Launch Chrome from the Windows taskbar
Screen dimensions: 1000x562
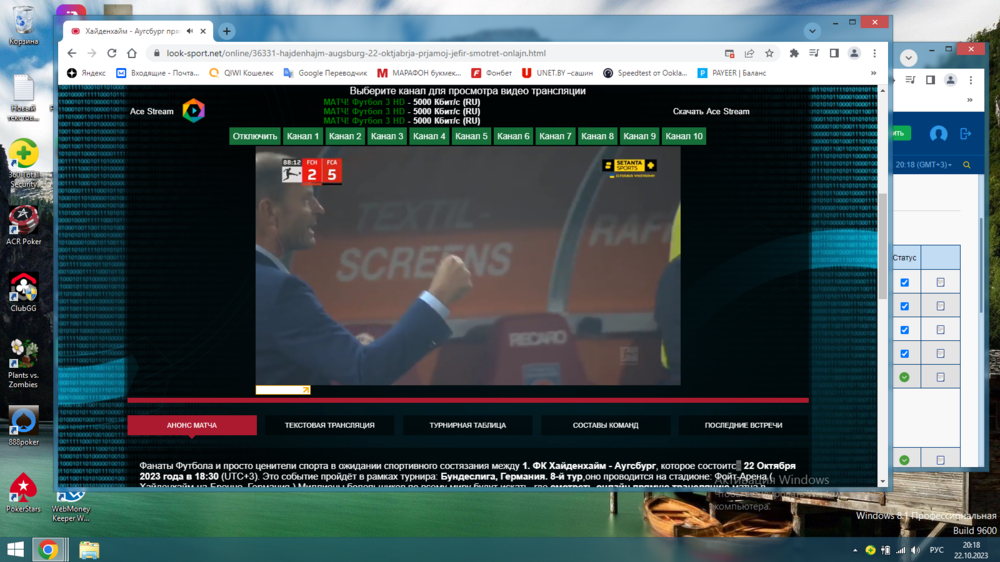[x=48, y=549]
